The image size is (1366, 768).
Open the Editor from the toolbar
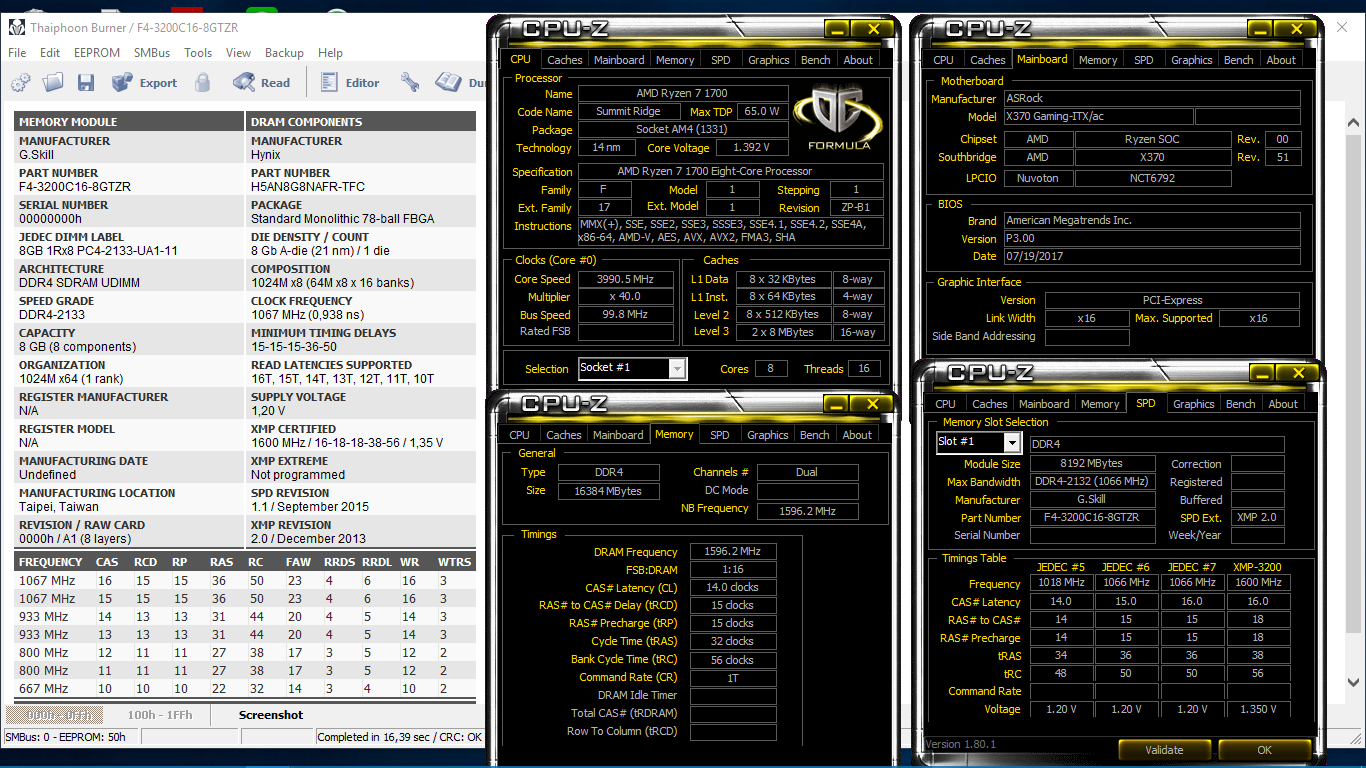pyautogui.click(x=350, y=83)
